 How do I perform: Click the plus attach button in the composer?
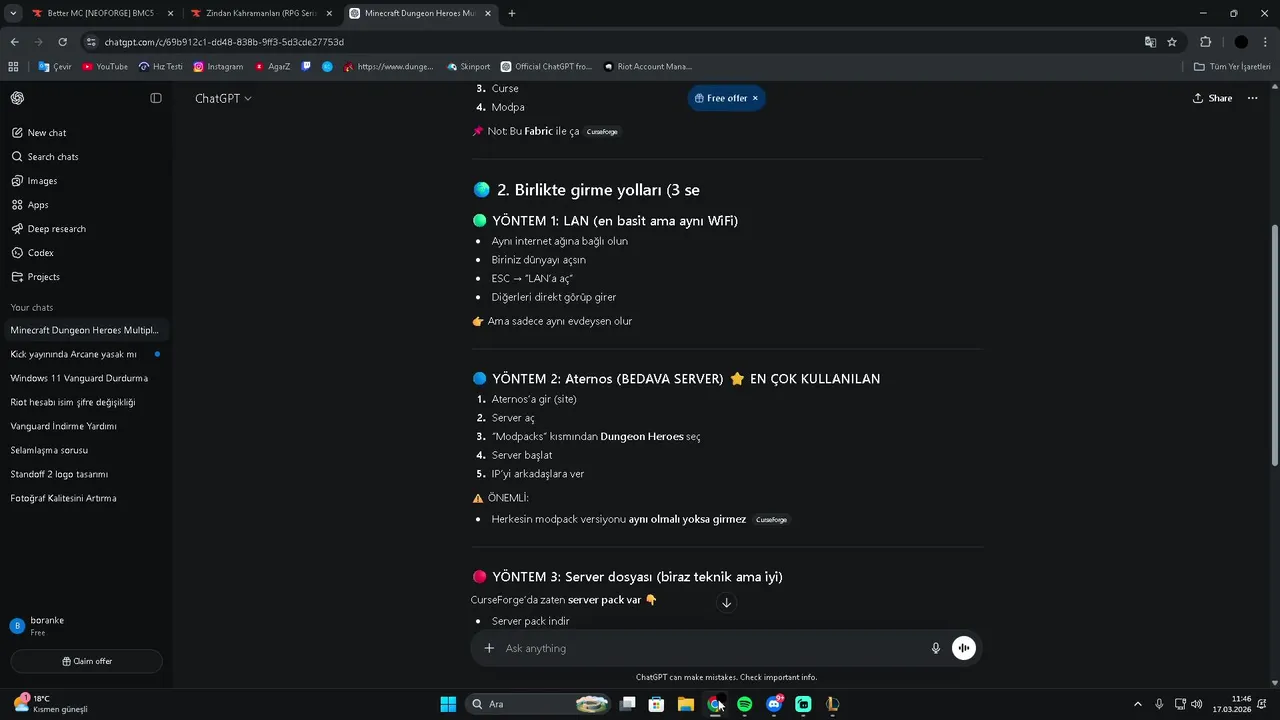[x=489, y=648]
